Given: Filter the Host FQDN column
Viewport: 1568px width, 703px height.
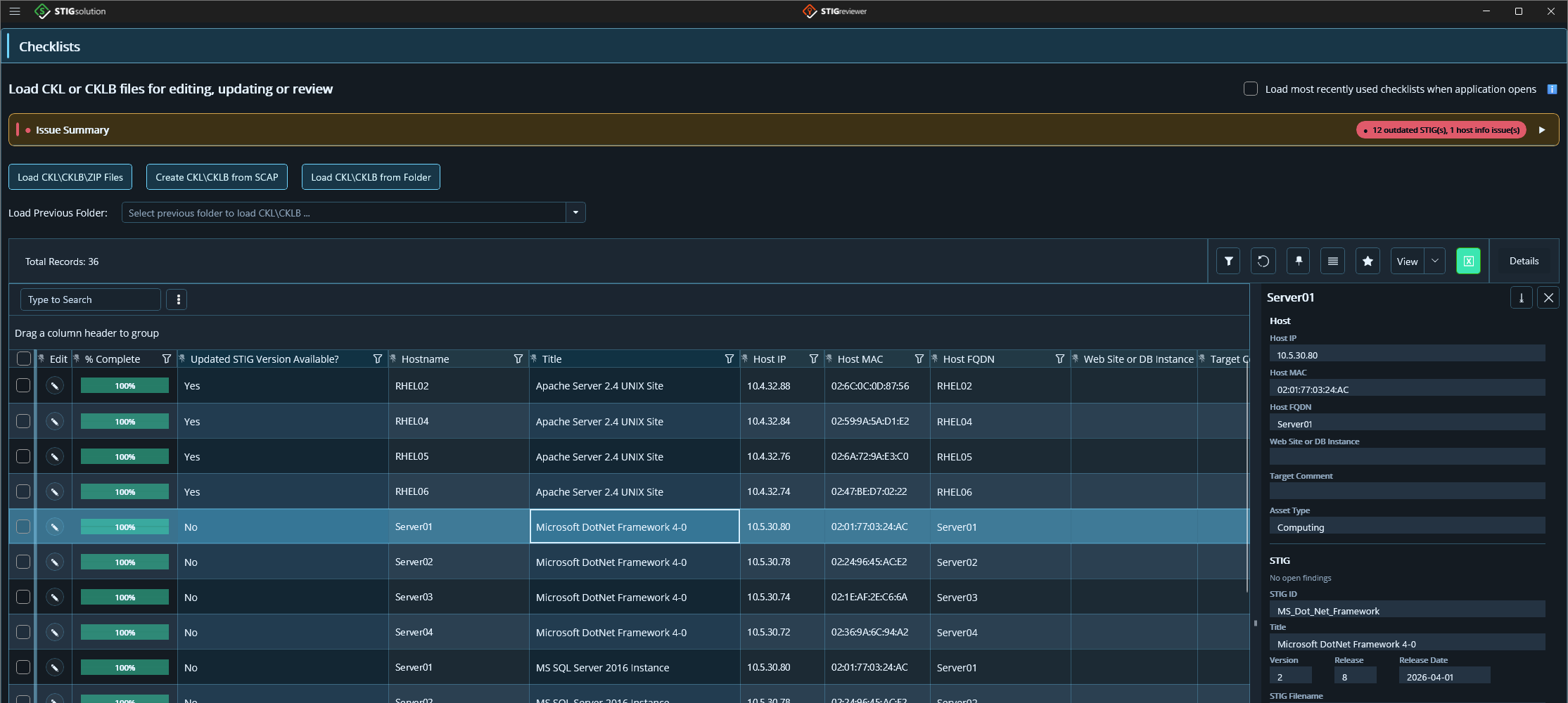Looking at the screenshot, I should (x=1060, y=359).
